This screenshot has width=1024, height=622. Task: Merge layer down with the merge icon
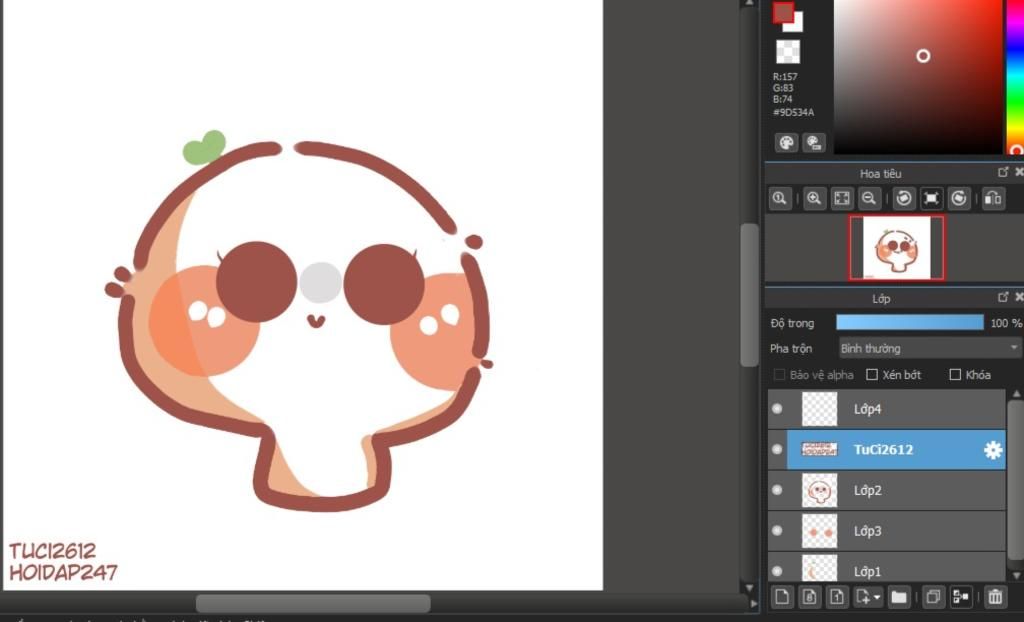(x=961, y=597)
